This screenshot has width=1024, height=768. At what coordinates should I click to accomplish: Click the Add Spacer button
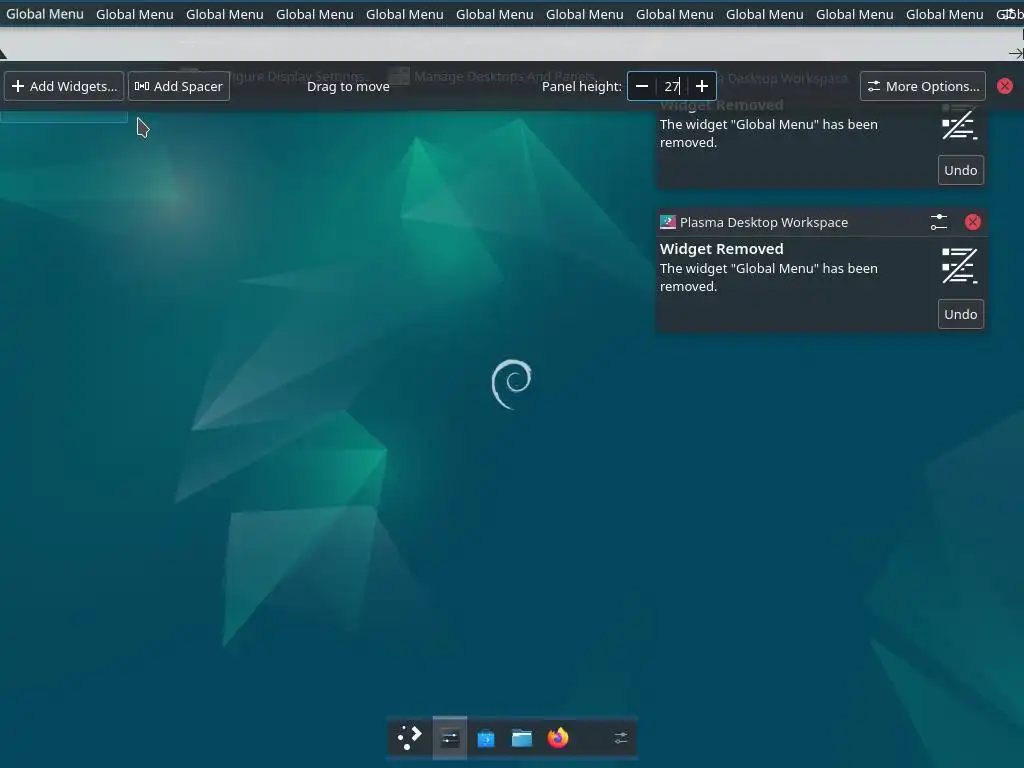coord(179,86)
